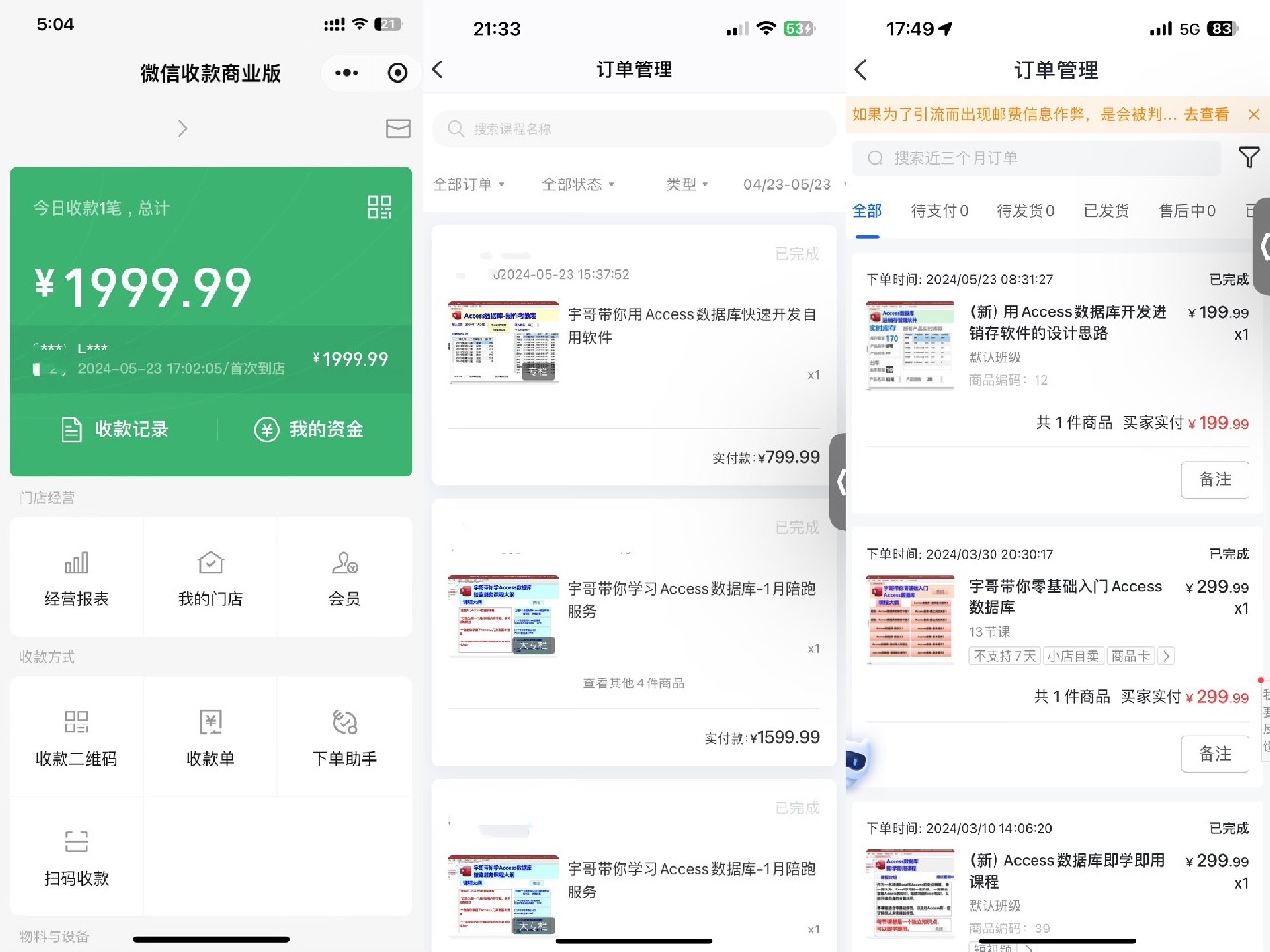Expand the 全部状态 dropdown filter
The height and width of the screenshot is (952, 1270).
(578, 184)
